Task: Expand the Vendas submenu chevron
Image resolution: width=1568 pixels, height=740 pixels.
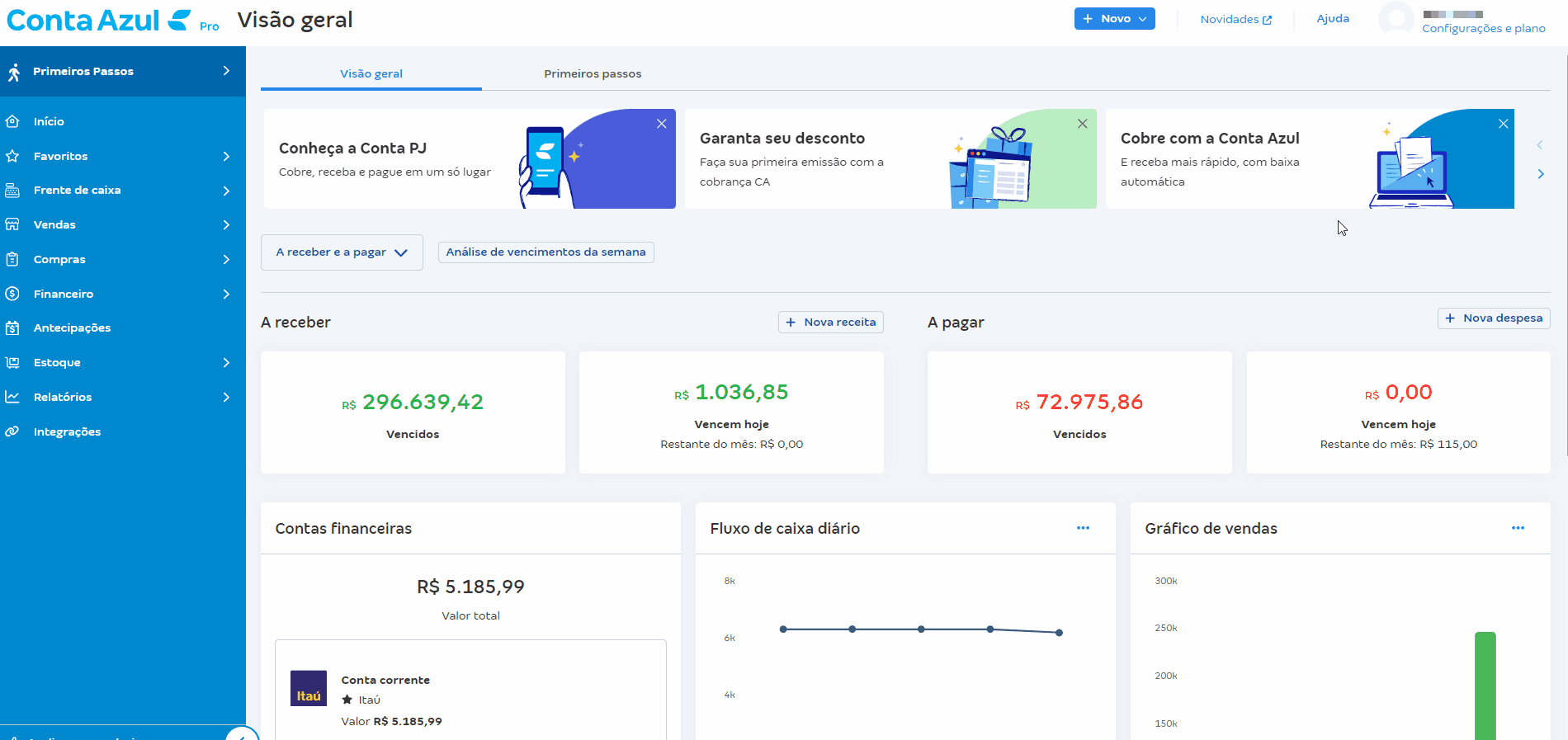Action: [226, 224]
